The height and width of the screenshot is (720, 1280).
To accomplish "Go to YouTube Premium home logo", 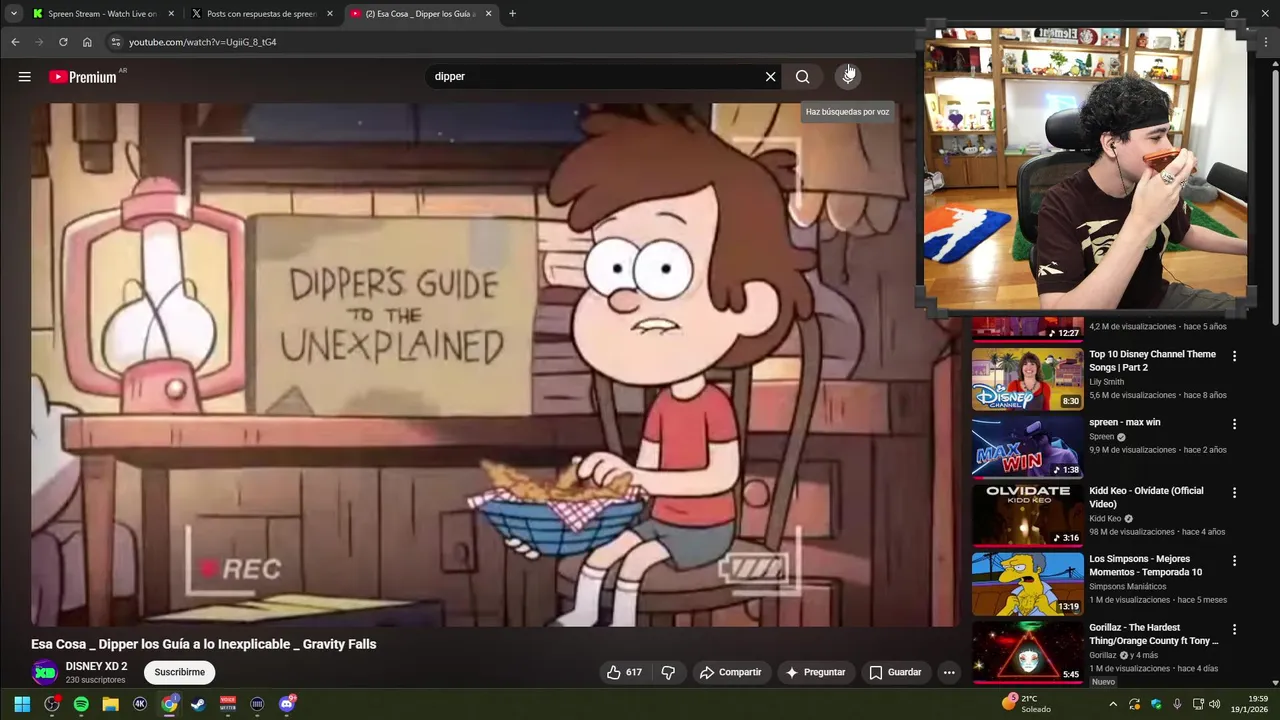I will pos(83,77).
